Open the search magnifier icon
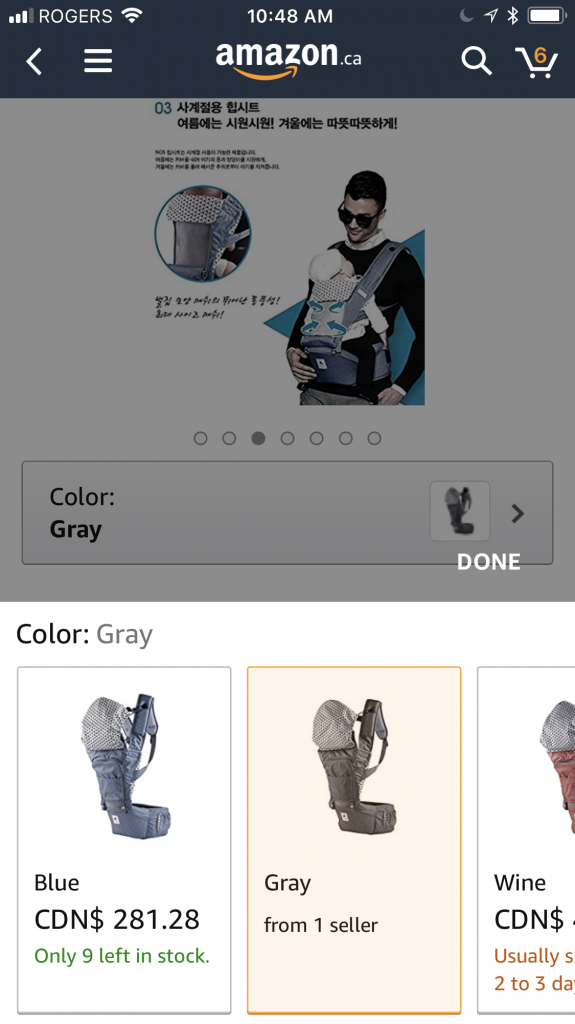The width and height of the screenshot is (575, 1024). (x=476, y=61)
